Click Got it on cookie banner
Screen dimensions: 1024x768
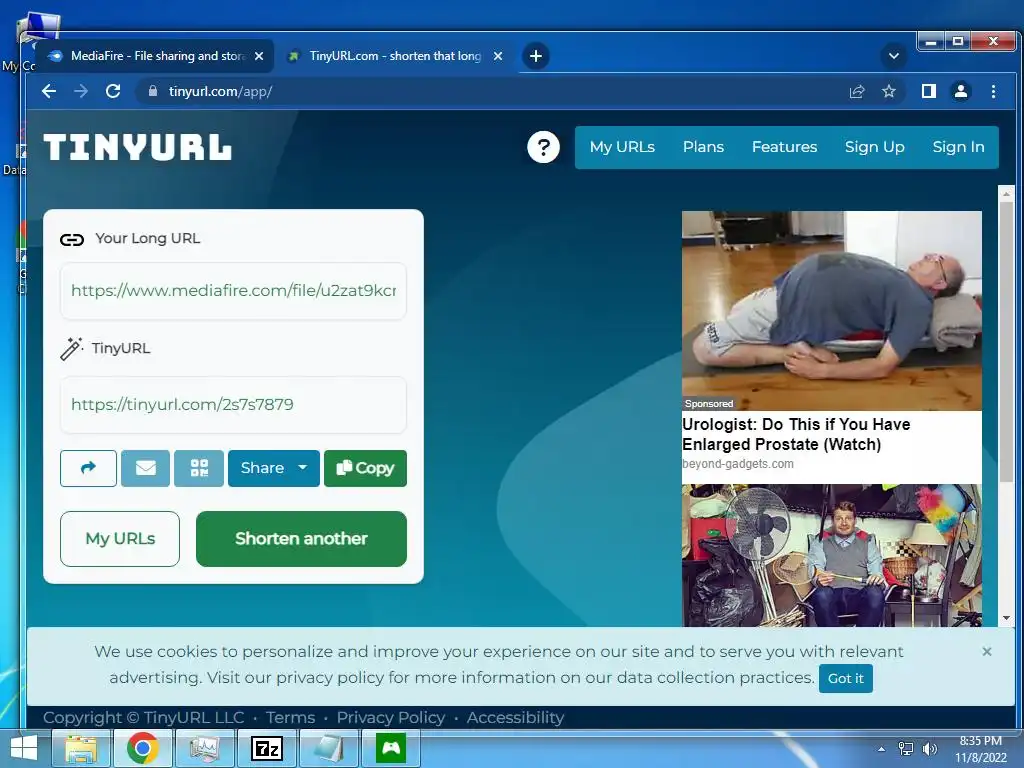pos(846,679)
